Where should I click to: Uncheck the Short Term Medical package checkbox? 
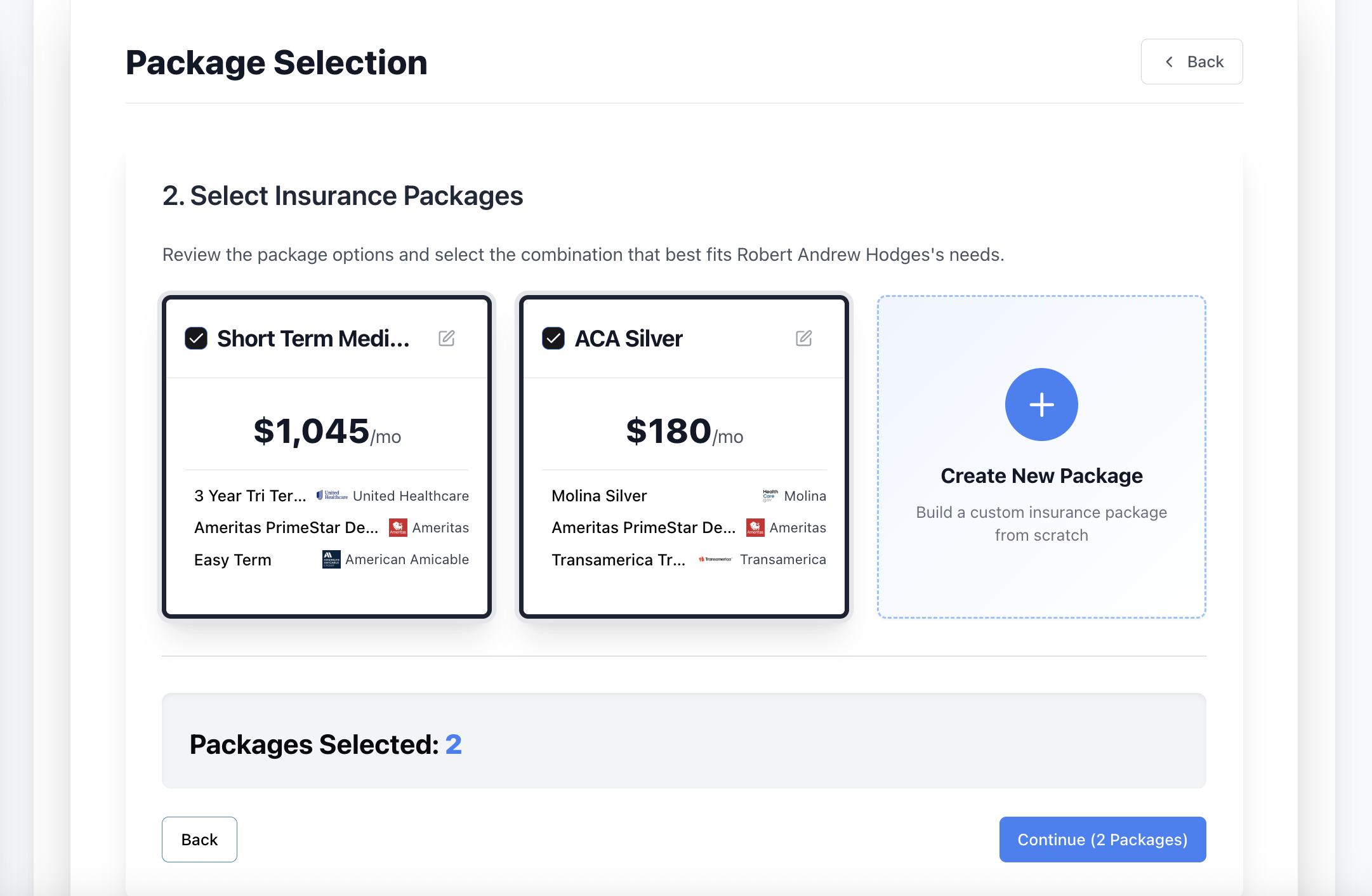click(196, 338)
